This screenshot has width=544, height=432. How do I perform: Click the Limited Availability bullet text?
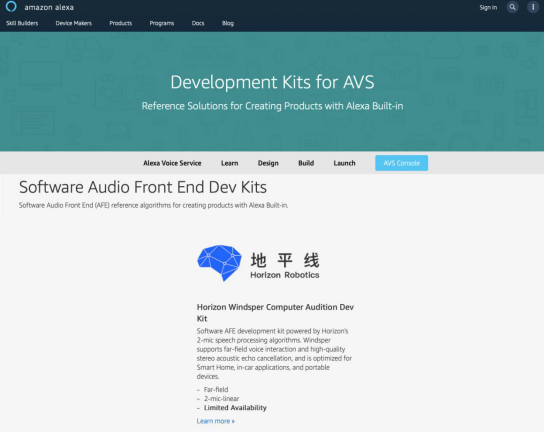tap(235, 408)
